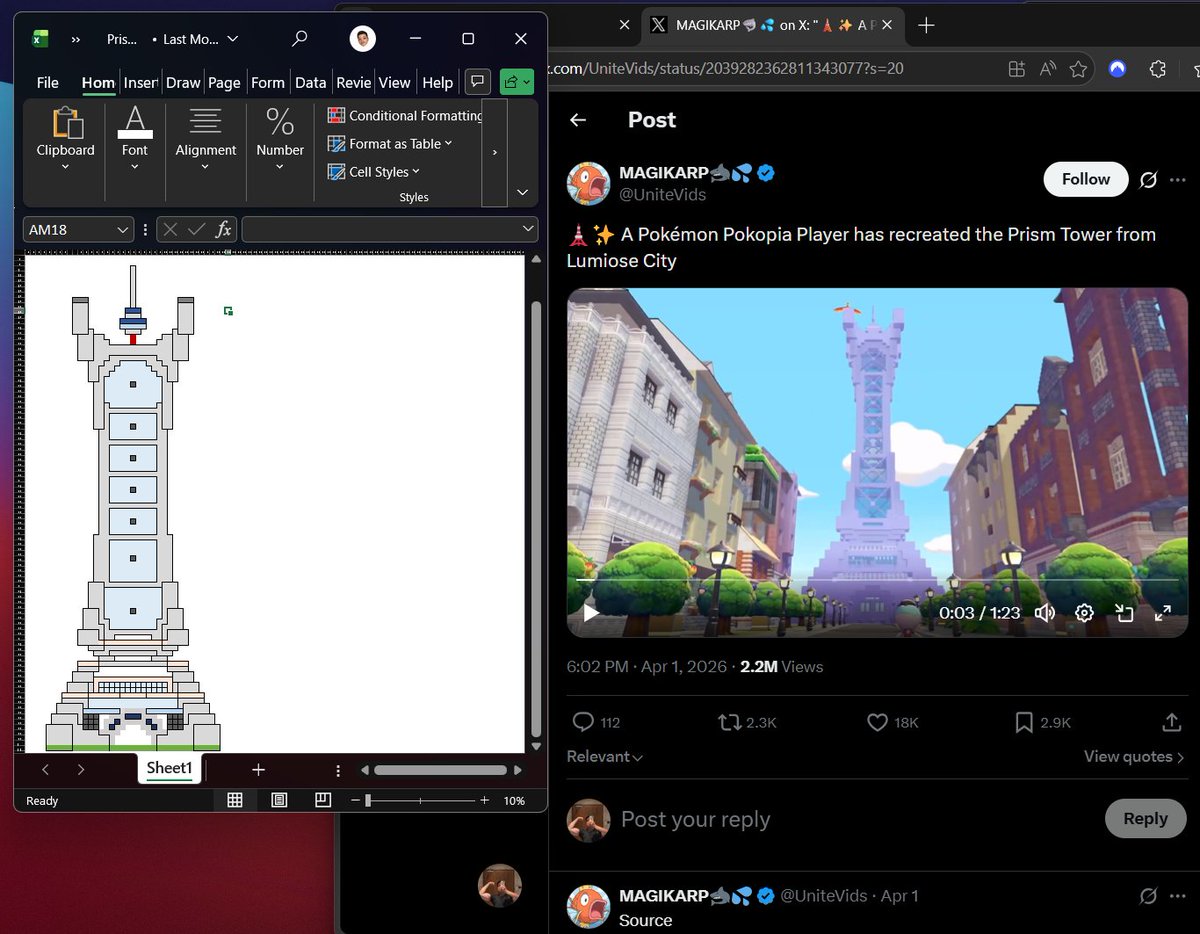Open the Excel comments pane icon
Image resolution: width=1200 pixels, height=934 pixels.
pos(479,82)
